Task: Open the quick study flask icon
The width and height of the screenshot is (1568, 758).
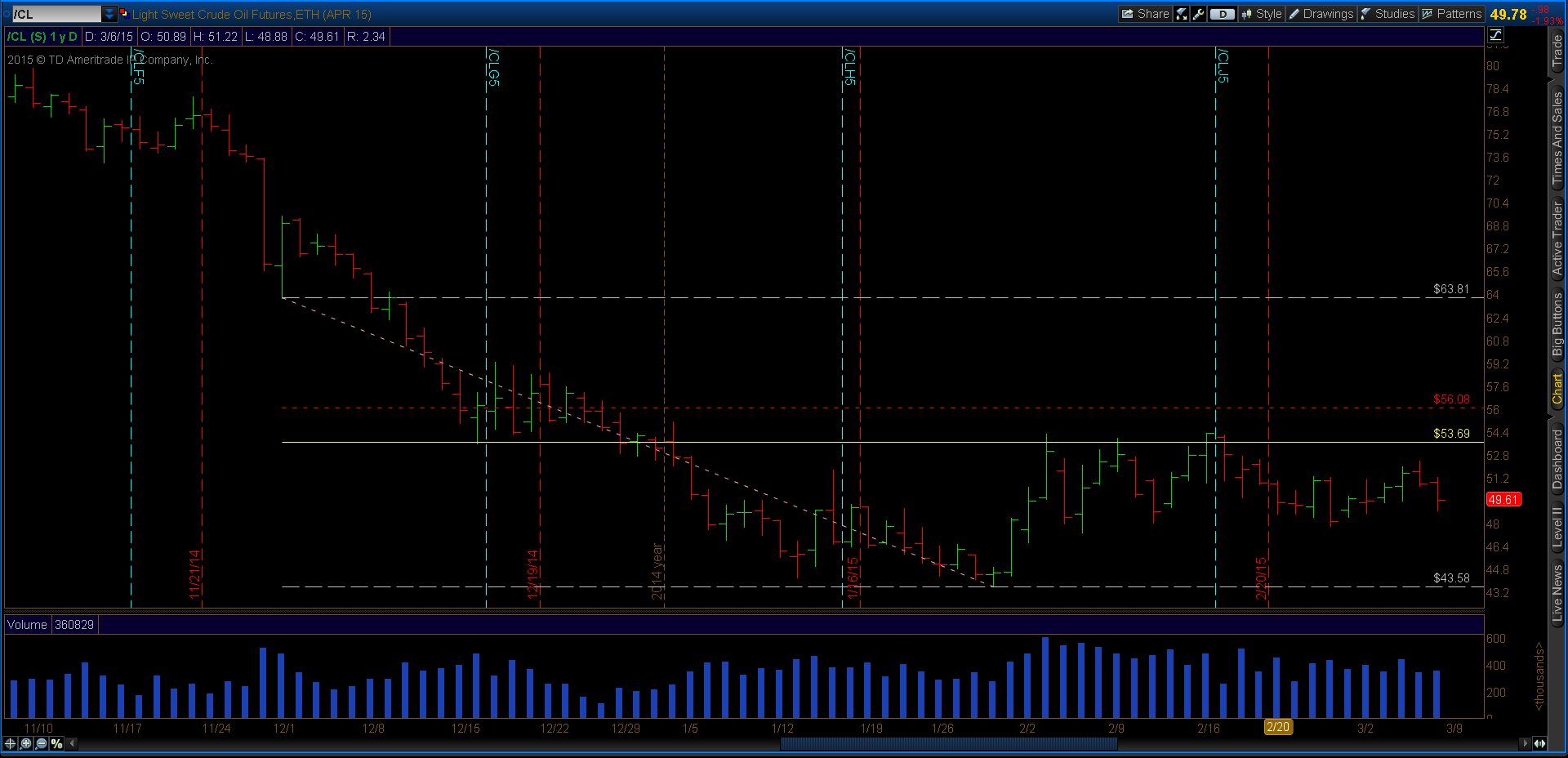Action: pyautogui.click(x=1182, y=14)
